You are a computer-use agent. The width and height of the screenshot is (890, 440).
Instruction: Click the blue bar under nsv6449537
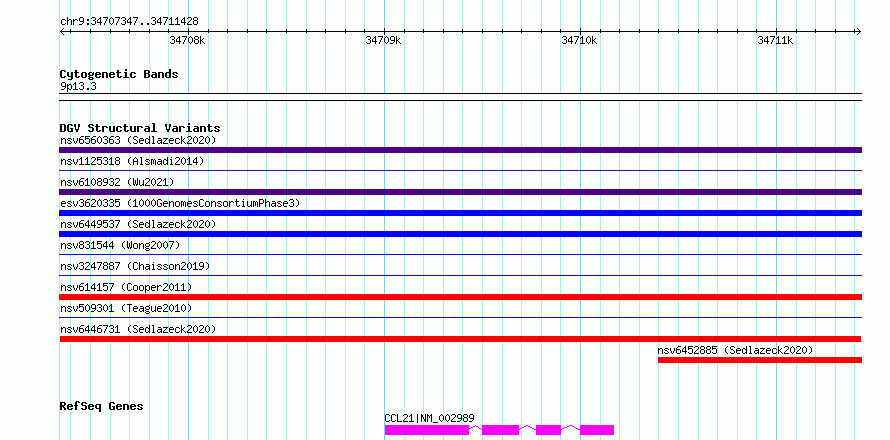pos(460,234)
